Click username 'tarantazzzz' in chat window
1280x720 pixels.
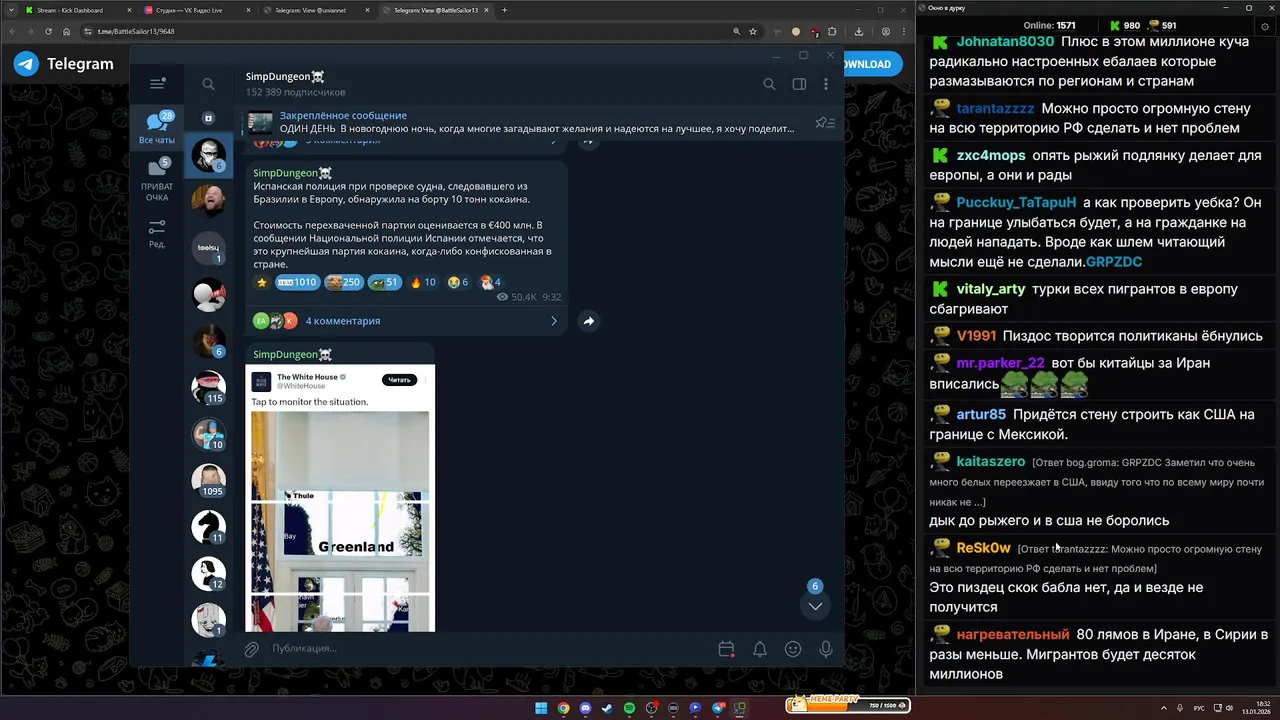995,108
